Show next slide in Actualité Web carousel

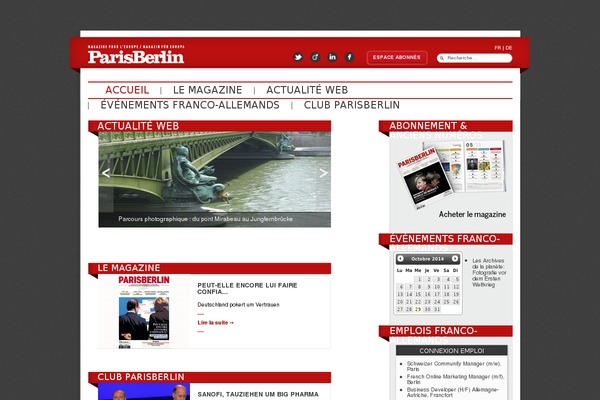point(323,173)
